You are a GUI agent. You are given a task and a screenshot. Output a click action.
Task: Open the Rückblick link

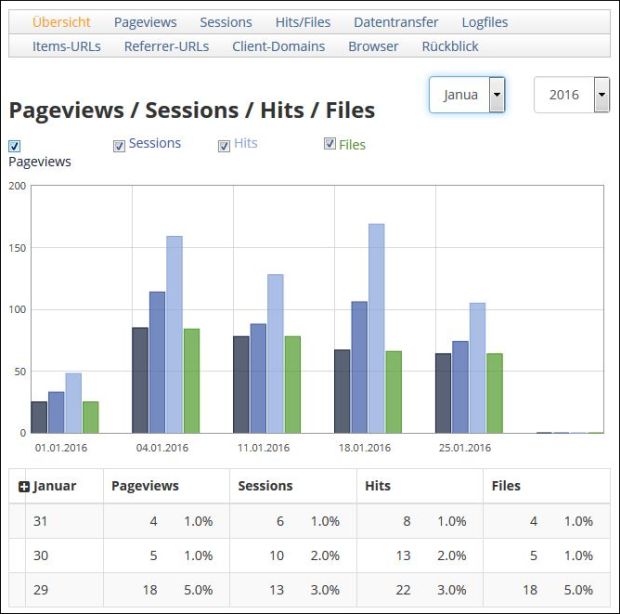pyautogui.click(x=450, y=46)
